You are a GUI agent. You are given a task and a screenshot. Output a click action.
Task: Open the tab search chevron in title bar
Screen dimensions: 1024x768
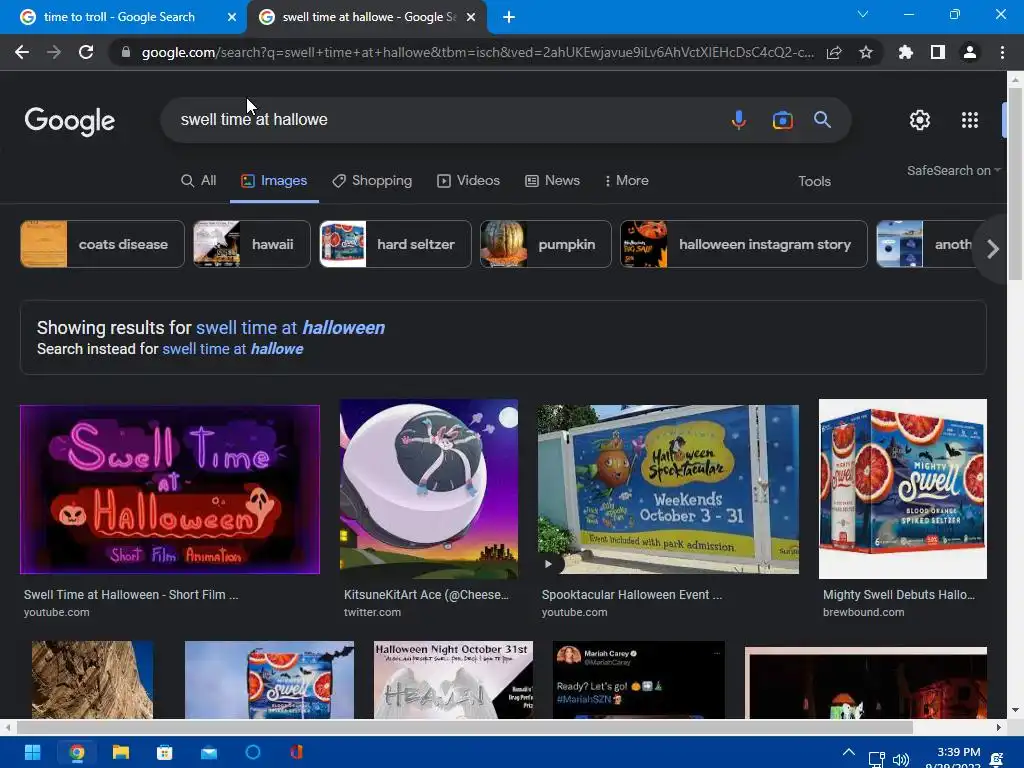863,14
